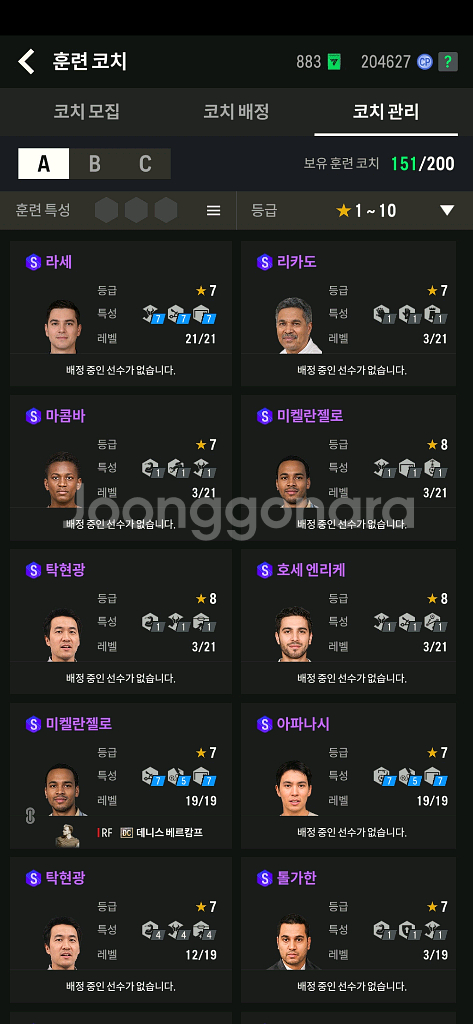
Task: Tap 라세's first level-7 trait icon
Action: click(x=151, y=315)
